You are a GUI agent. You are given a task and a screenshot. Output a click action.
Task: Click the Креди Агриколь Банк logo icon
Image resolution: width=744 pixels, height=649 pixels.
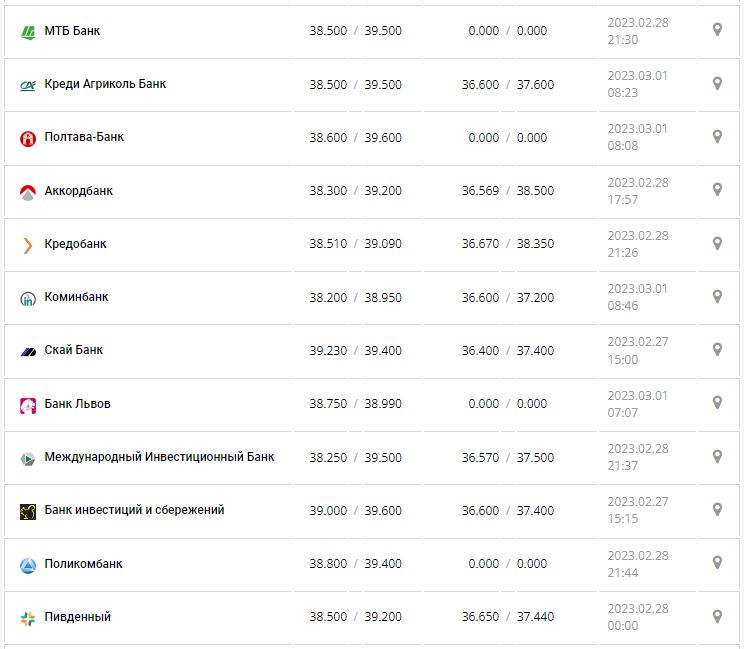tap(28, 85)
